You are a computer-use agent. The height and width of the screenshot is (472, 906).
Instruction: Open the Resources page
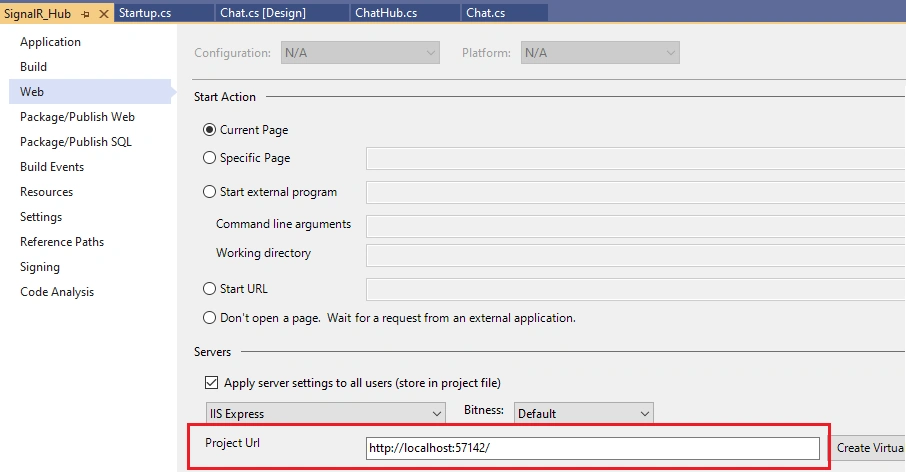(x=46, y=192)
